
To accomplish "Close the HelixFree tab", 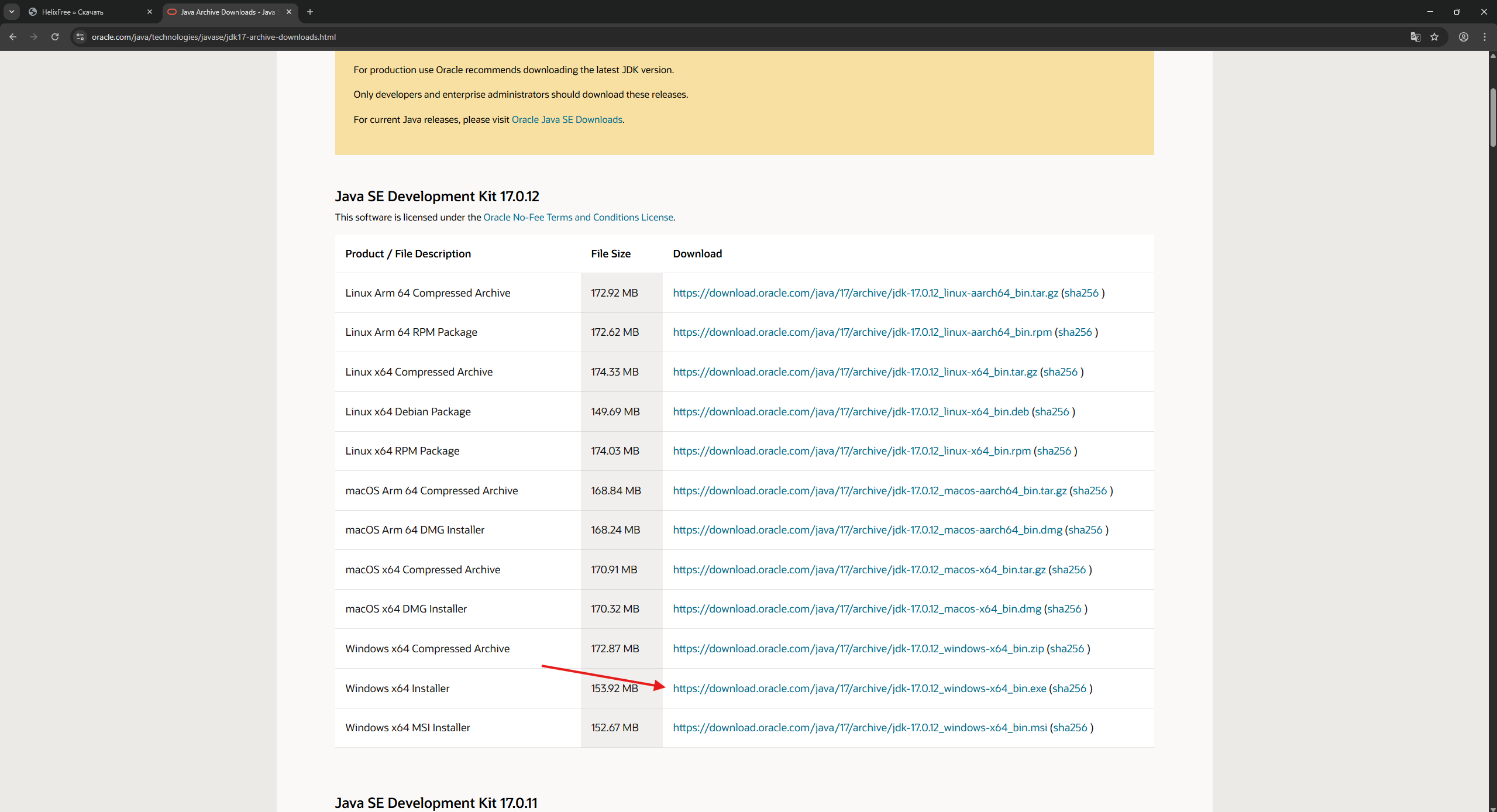I will pyautogui.click(x=150, y=12).
